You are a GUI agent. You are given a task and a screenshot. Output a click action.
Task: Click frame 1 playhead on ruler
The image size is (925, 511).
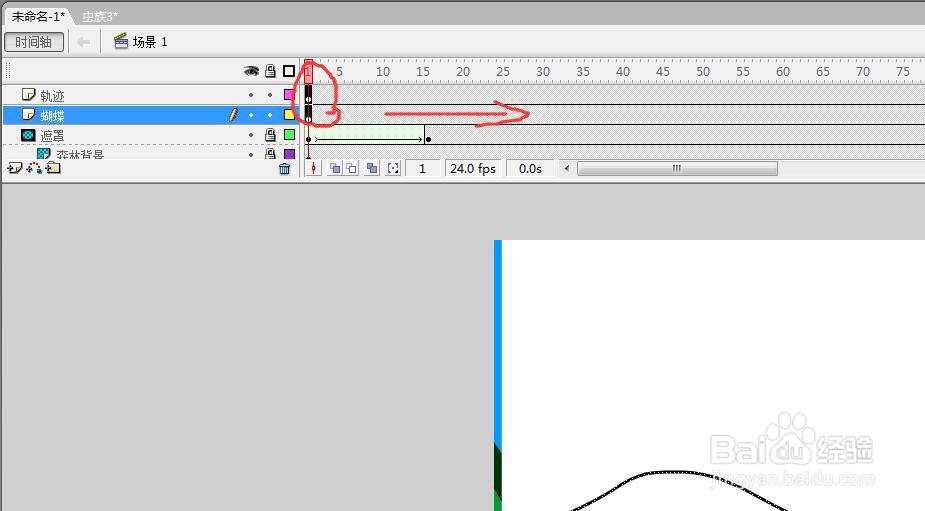(x=309, y=71)
